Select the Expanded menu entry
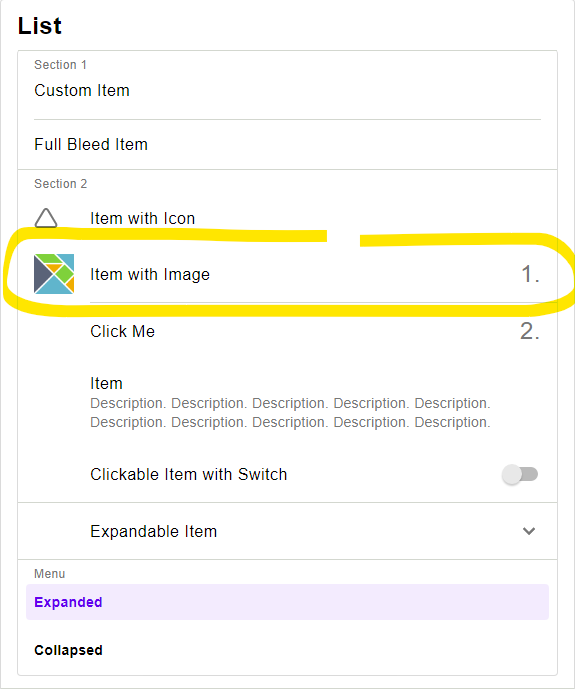The image size is (580, 689). click(287, 602)
